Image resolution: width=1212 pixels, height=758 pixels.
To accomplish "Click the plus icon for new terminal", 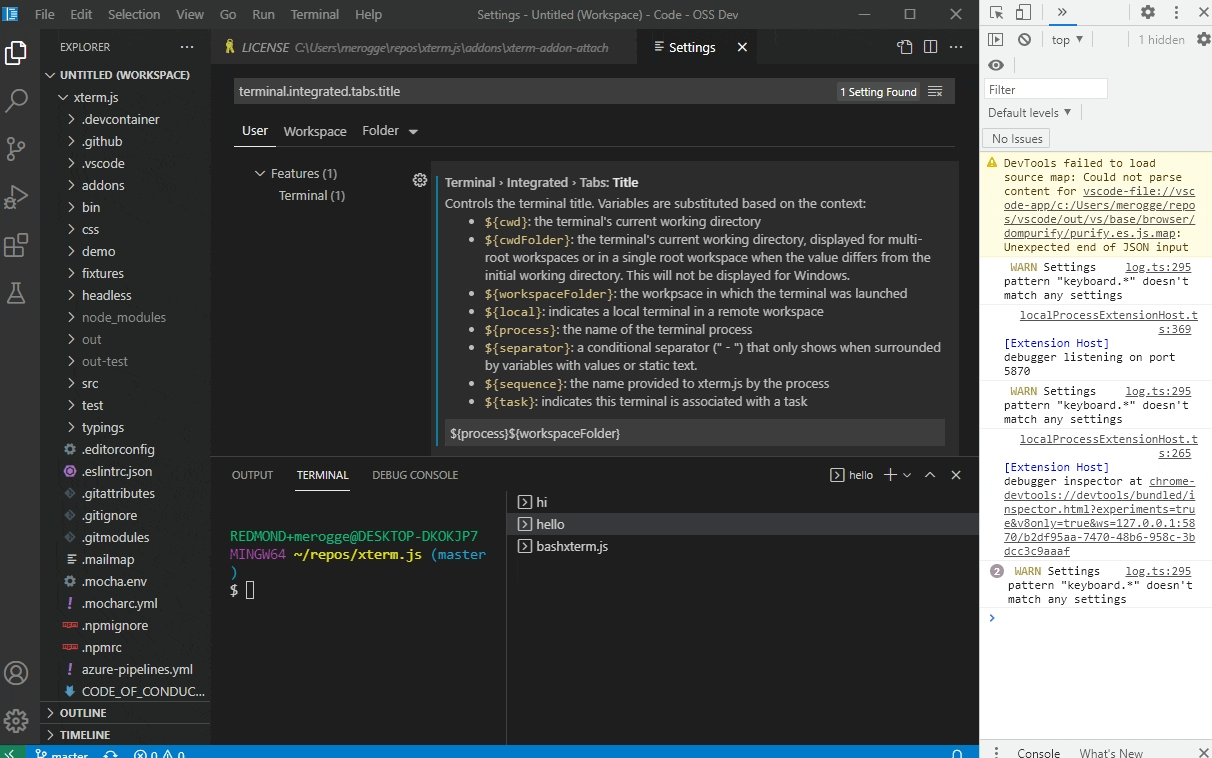I will tap(890, 475).
